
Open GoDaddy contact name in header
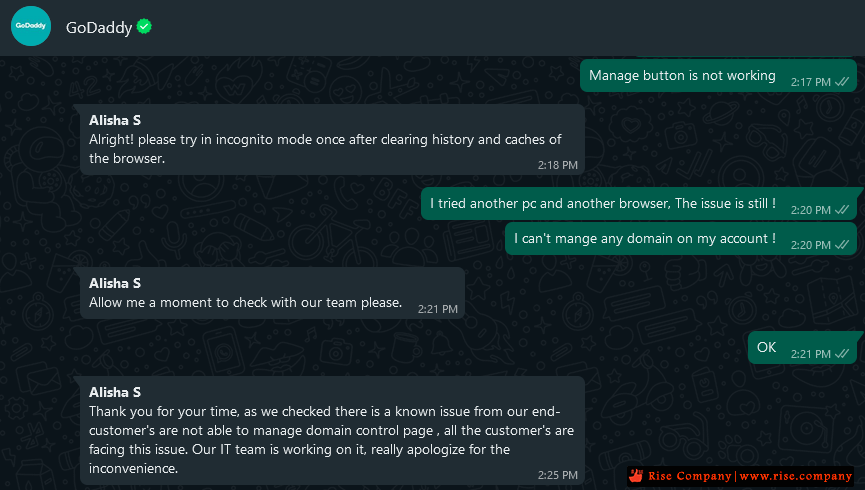click(x=99, y=27)
